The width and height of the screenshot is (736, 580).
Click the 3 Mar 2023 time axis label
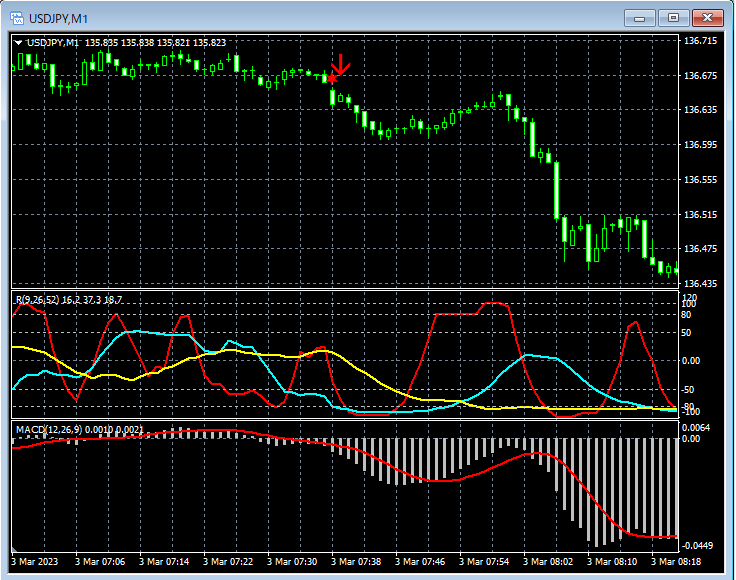tap(35, 562)
